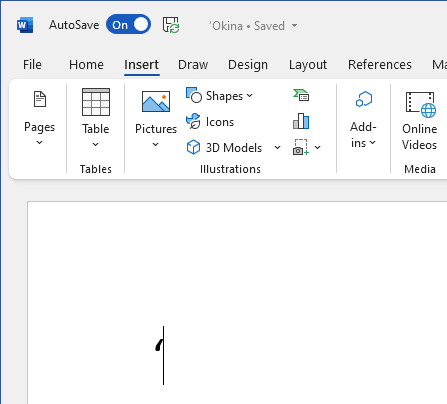Click the Online Videos label

420,137
